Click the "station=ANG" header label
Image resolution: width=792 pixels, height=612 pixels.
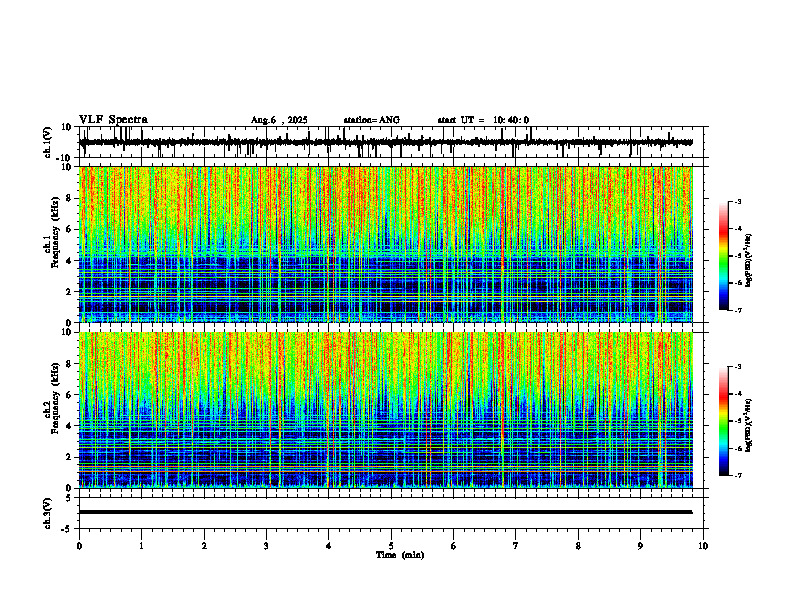click(x=372, y=120)
